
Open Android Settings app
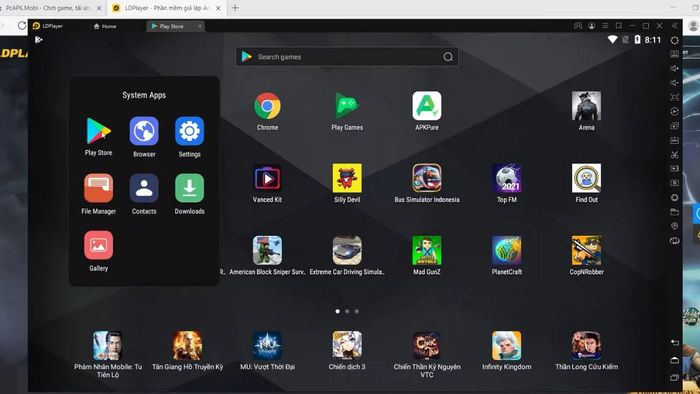(189, 131)
